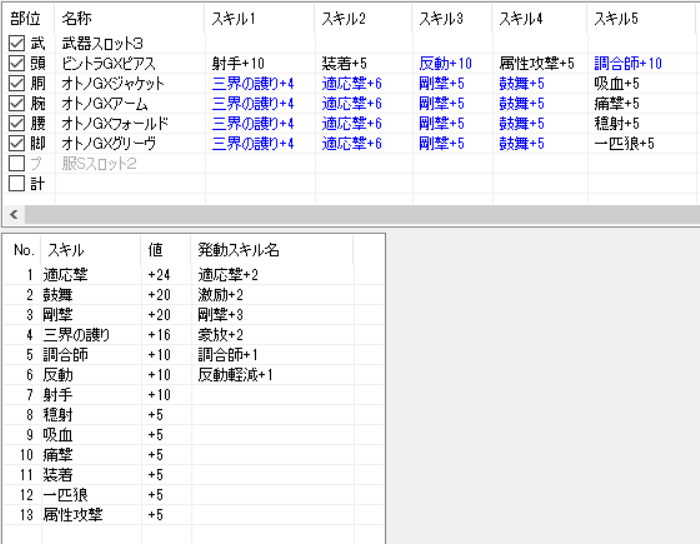Click 反動+10 skill cell
Viewport: 700px width, 544px height.
click(x=445, y=64)
